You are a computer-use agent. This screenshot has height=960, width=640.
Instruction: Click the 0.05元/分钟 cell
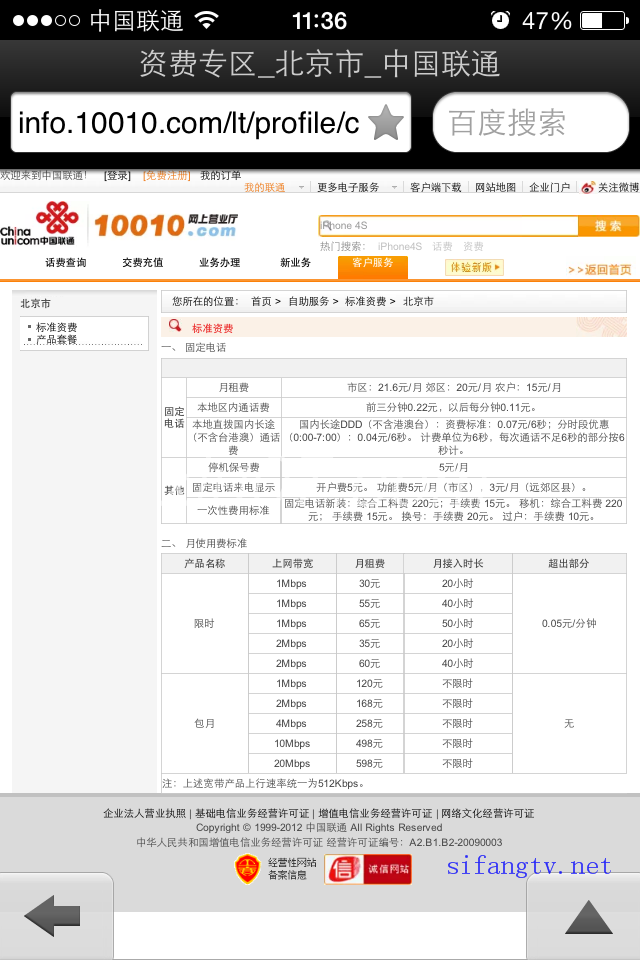click(x=569, y=623)
